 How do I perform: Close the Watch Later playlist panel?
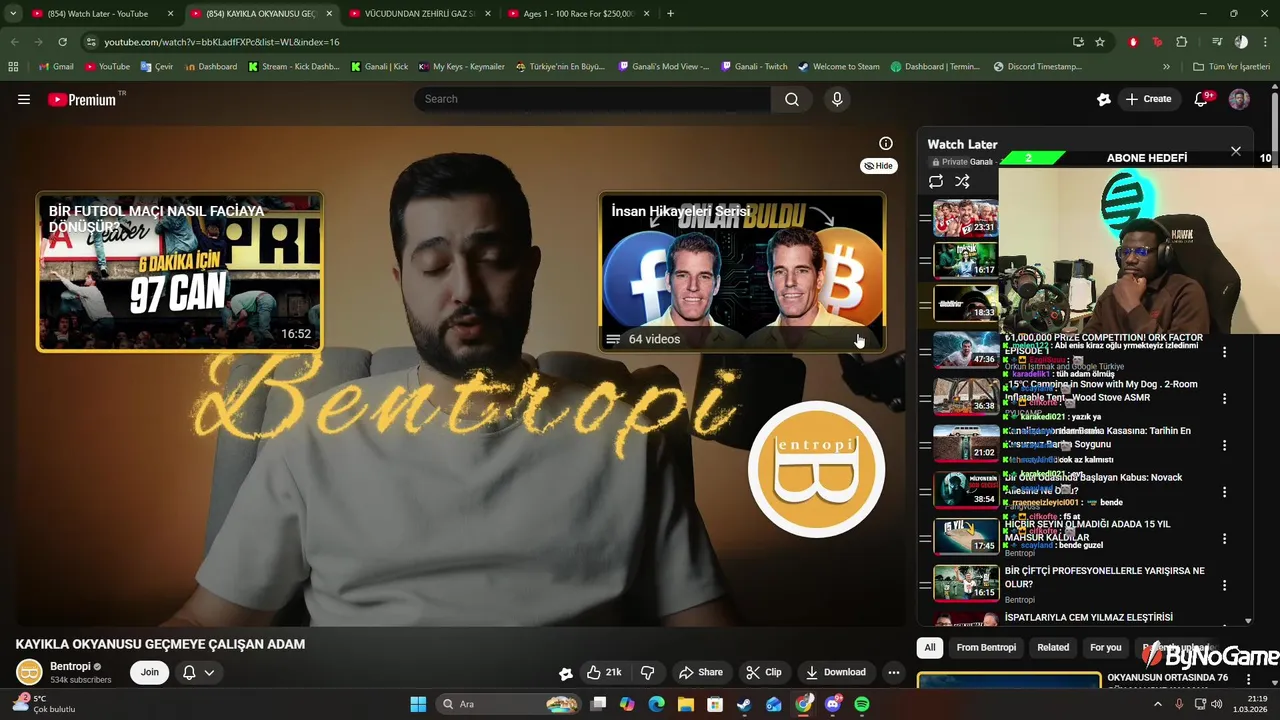1236,151
